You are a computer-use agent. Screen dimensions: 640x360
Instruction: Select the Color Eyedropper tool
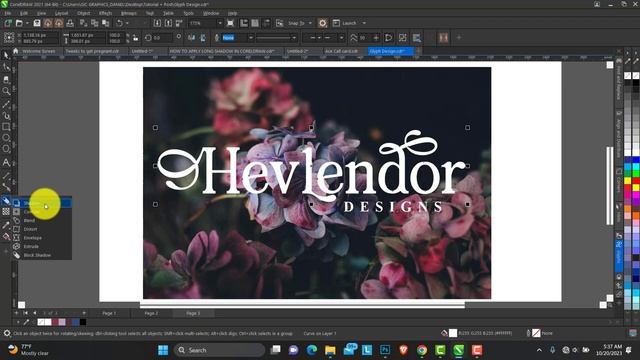6,224
